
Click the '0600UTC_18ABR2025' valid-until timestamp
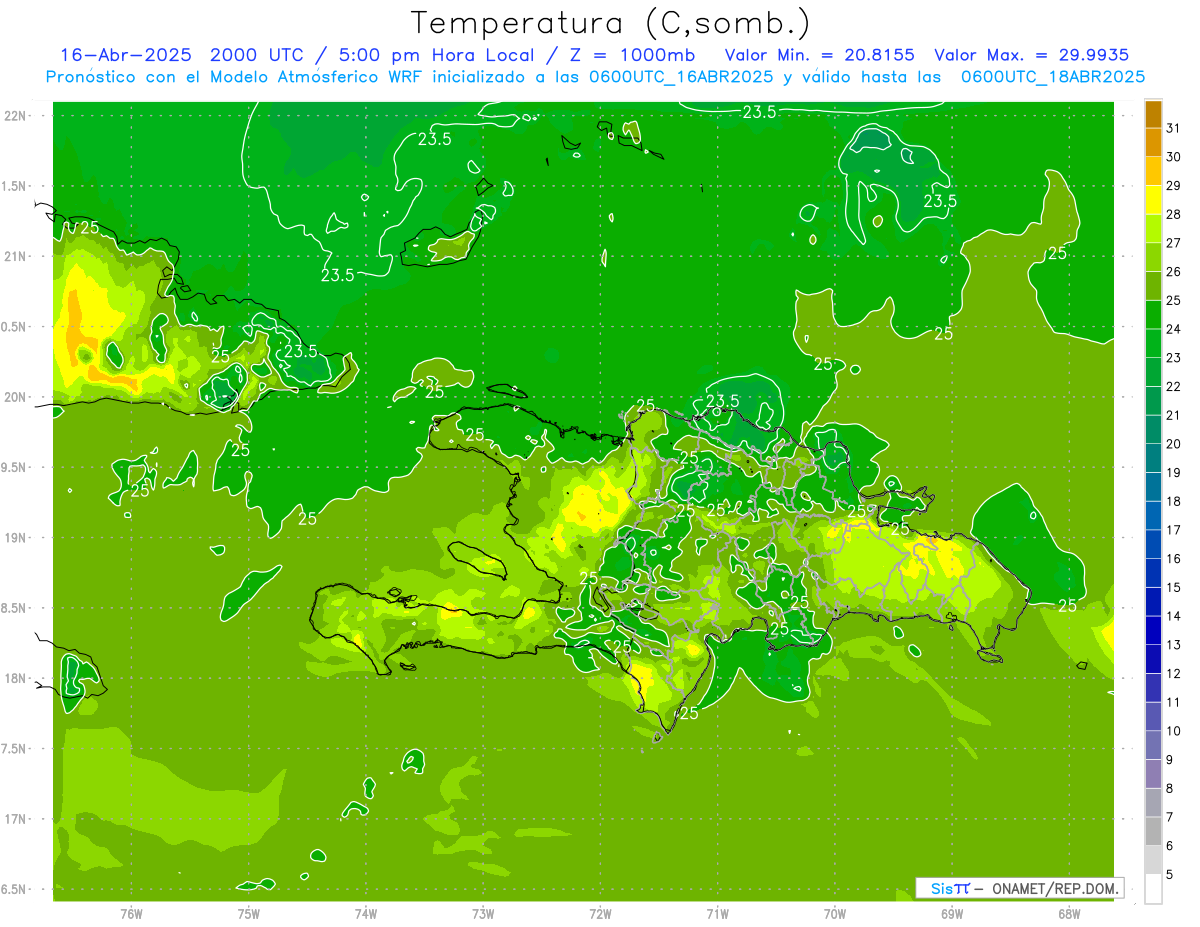click(1053, 77)
